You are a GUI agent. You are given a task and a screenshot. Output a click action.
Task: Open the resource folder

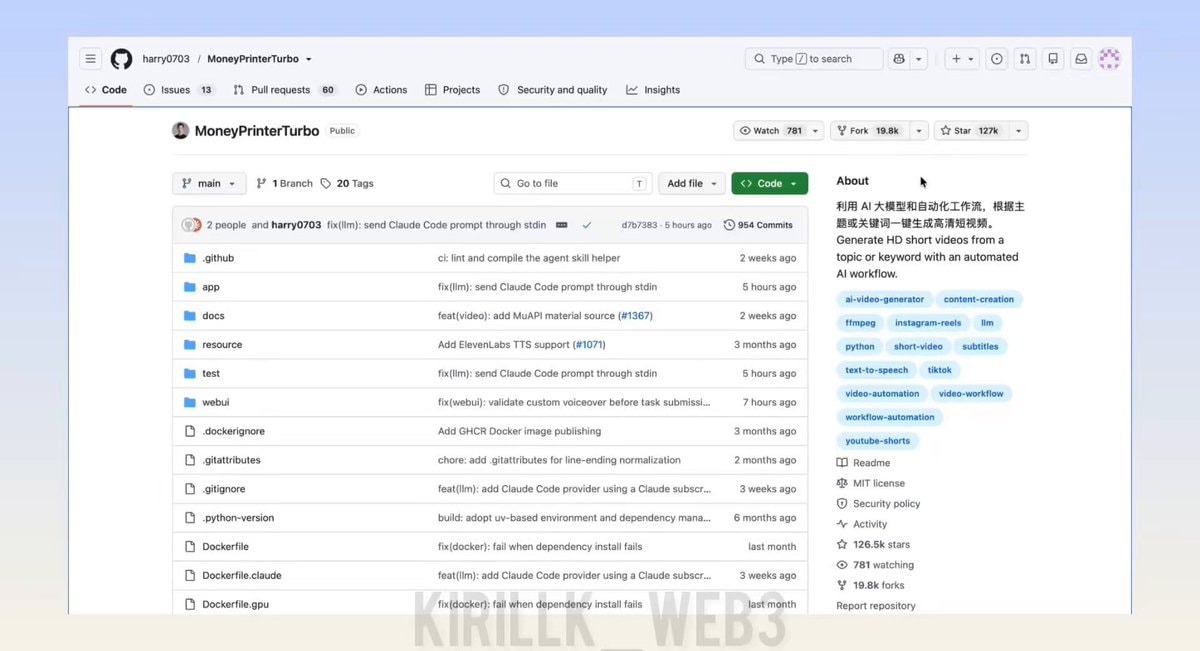(x=222, y=345)
